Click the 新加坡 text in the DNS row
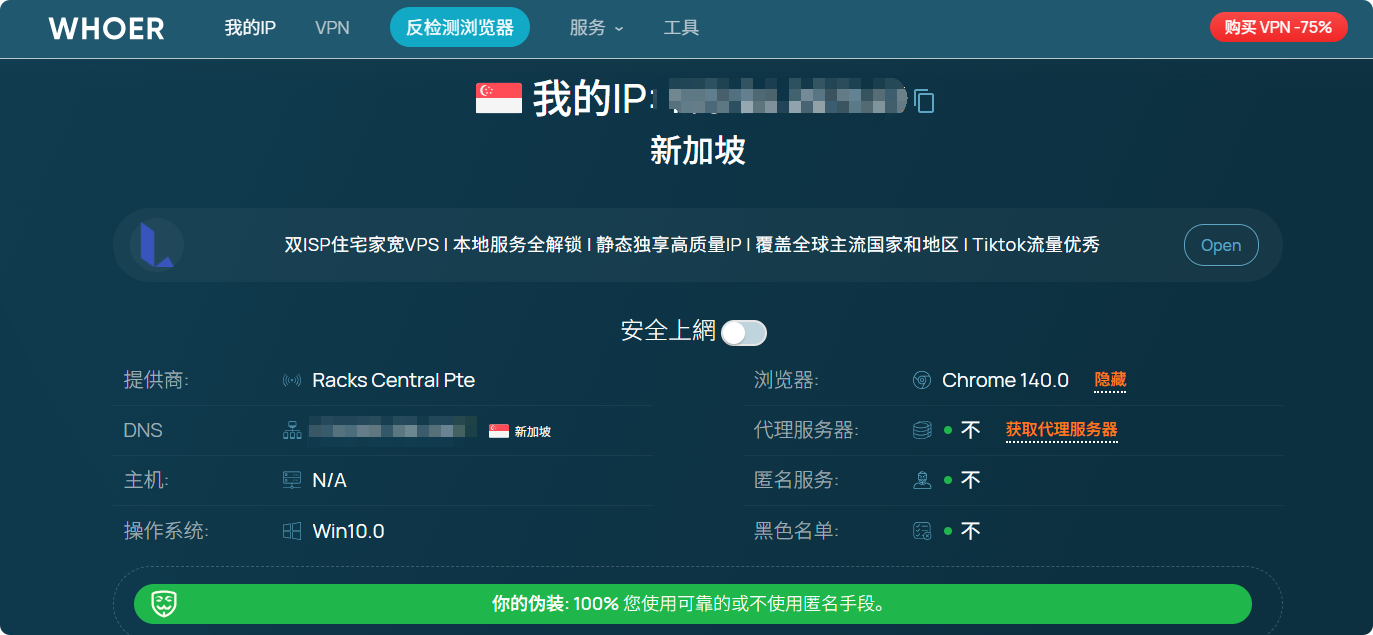 [x=533, y=432]
